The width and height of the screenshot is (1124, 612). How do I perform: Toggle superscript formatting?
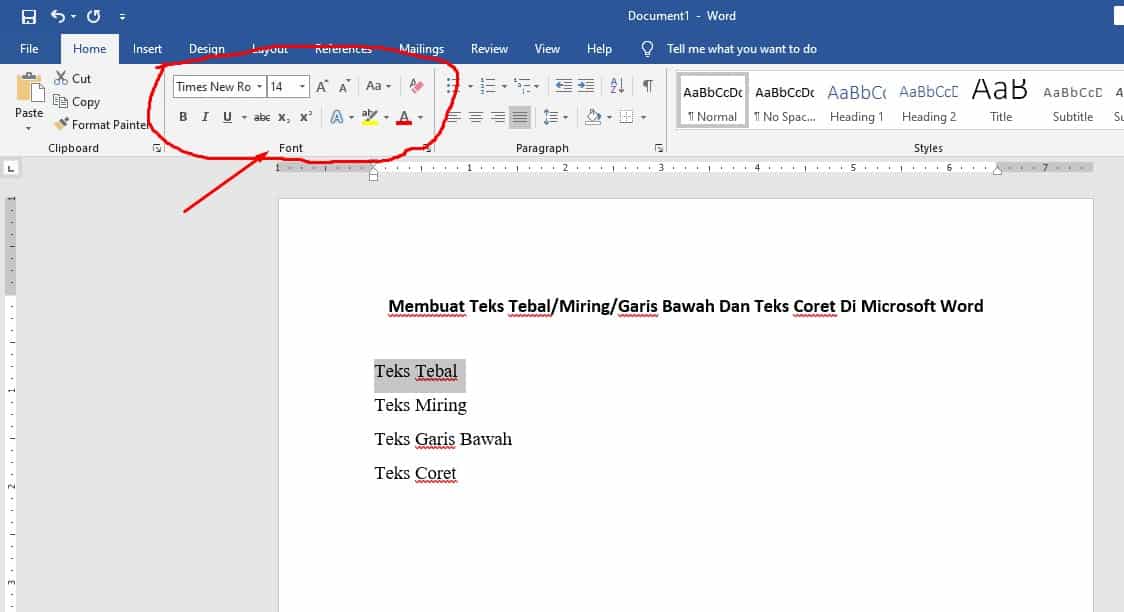306,117
